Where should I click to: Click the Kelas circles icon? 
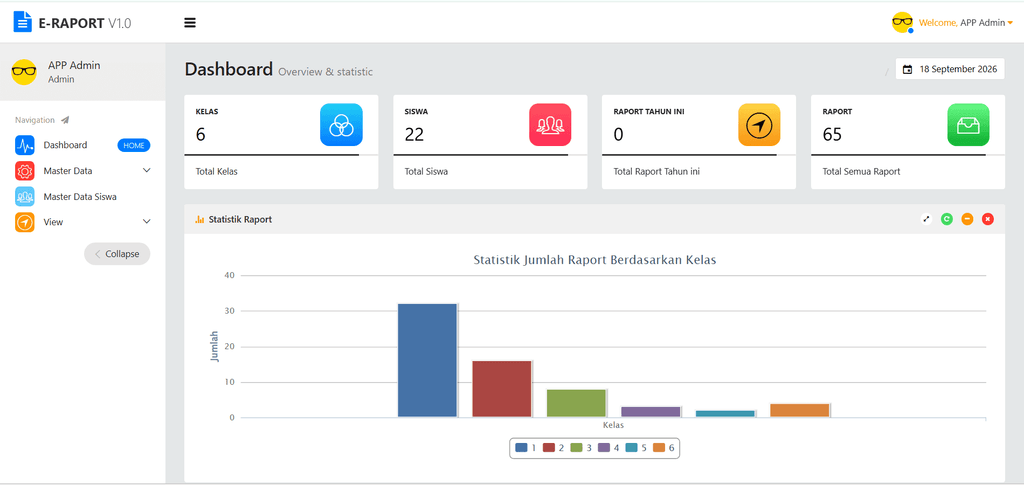pos(341,125)
